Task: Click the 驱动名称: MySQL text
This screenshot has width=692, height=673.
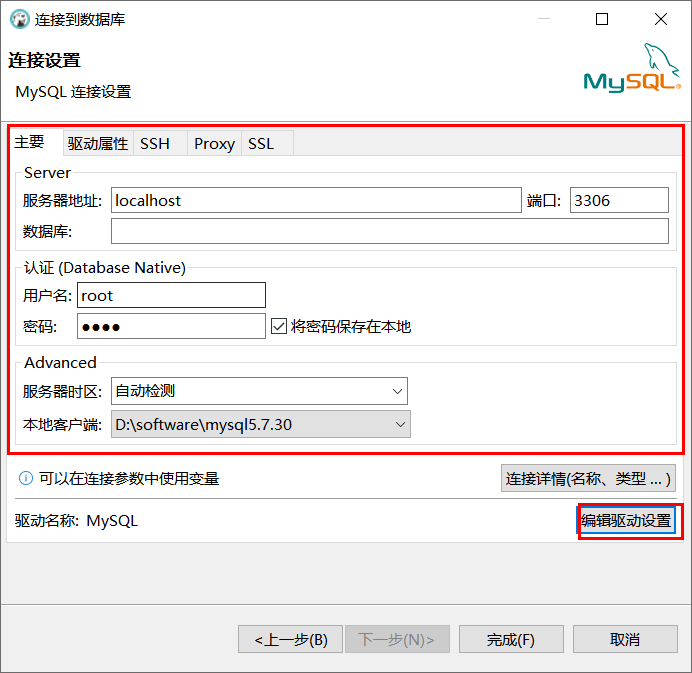Action: coord(76,521)
